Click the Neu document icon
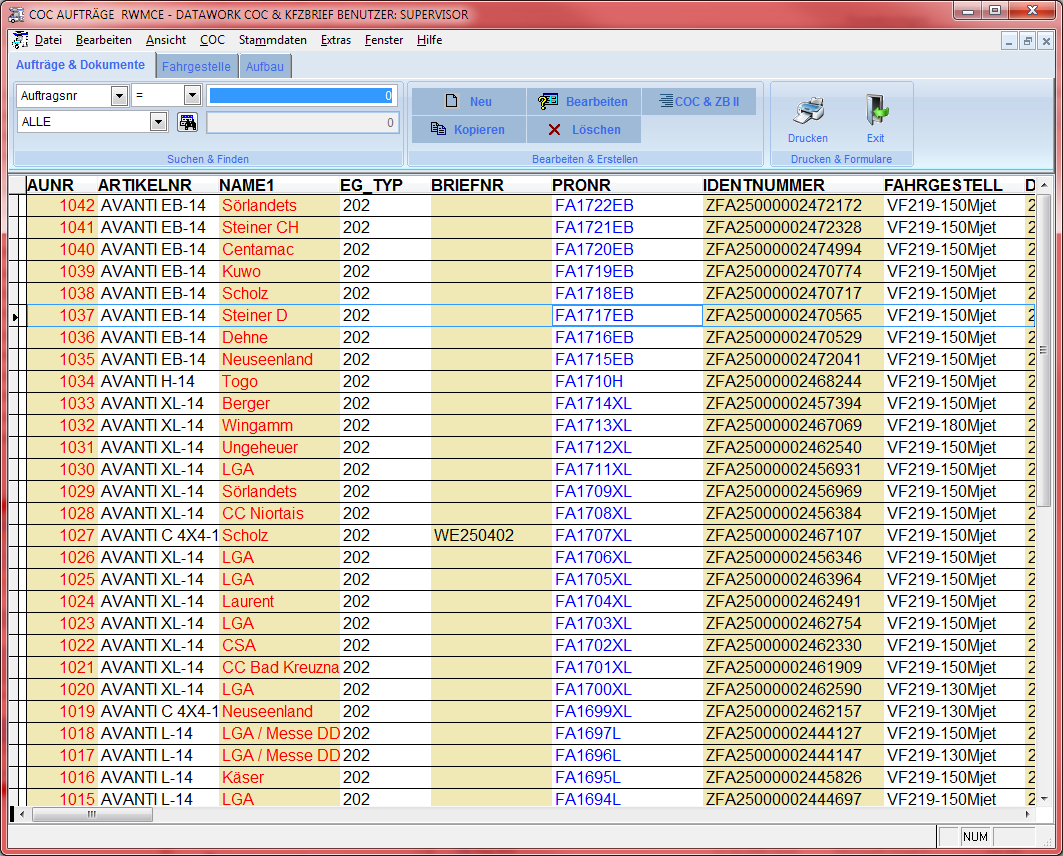 tap(452, 101)
